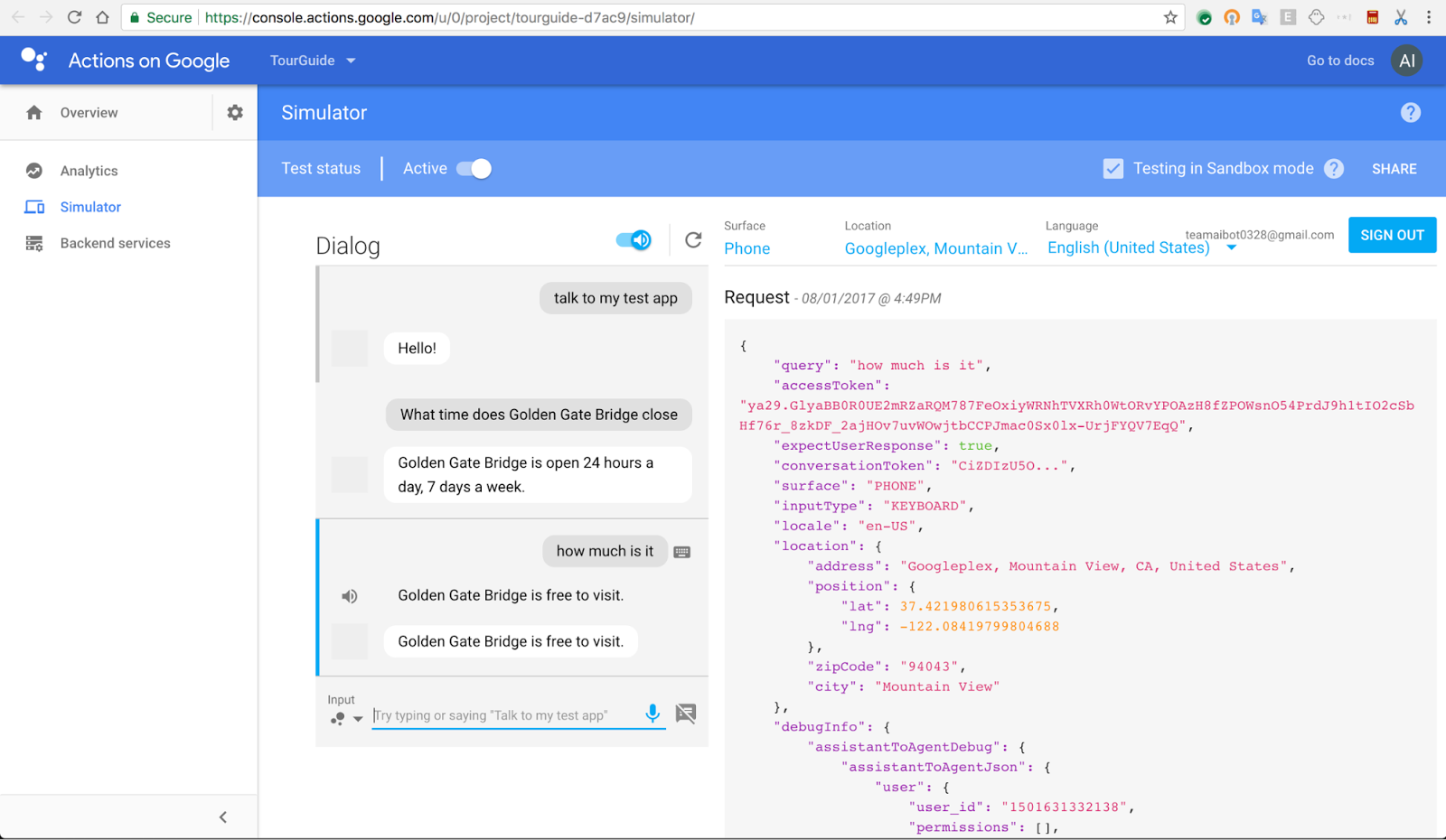Click the Simulator help question mark icon
The width and height of the screenshot is (1446, 840).
point(1411,112)
